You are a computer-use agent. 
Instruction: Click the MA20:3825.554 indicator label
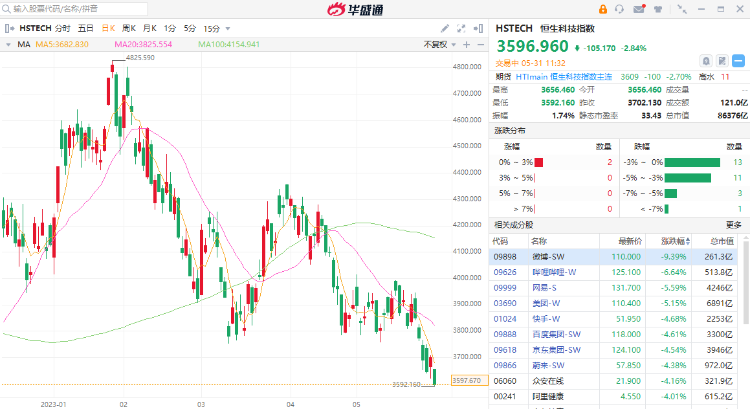coord(143,44)
